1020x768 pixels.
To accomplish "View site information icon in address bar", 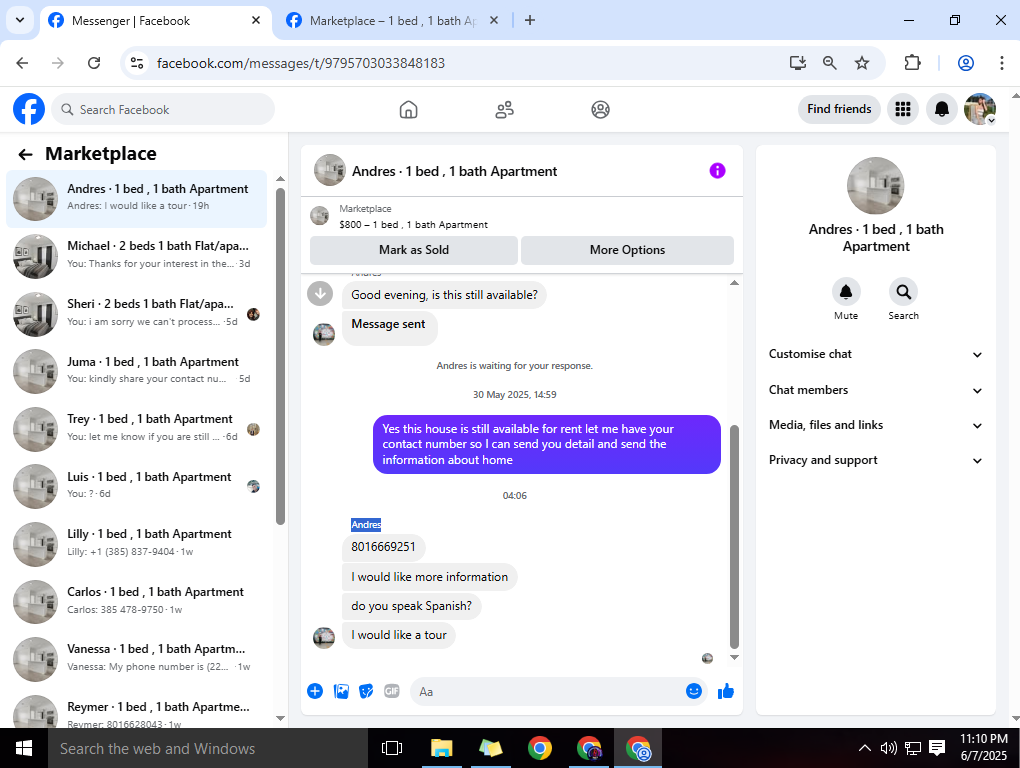I will 137,63.
